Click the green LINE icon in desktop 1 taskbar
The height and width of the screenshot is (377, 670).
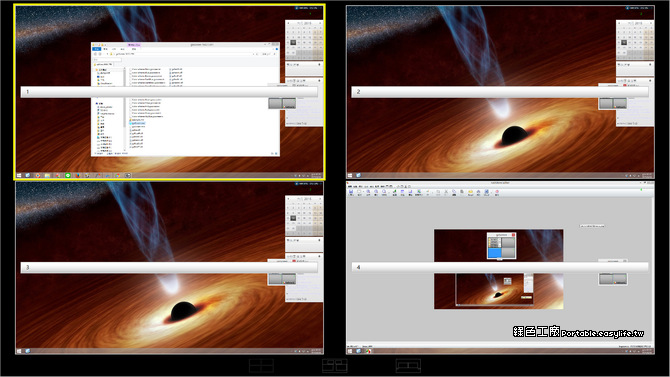68,175
